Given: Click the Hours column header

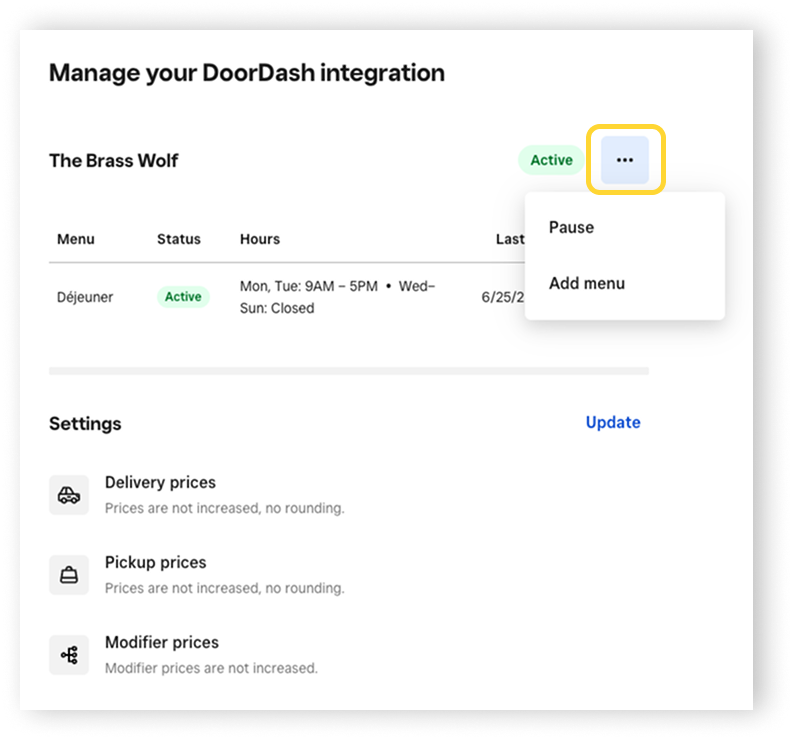Looking at the screenshot, I should (260, 239).
